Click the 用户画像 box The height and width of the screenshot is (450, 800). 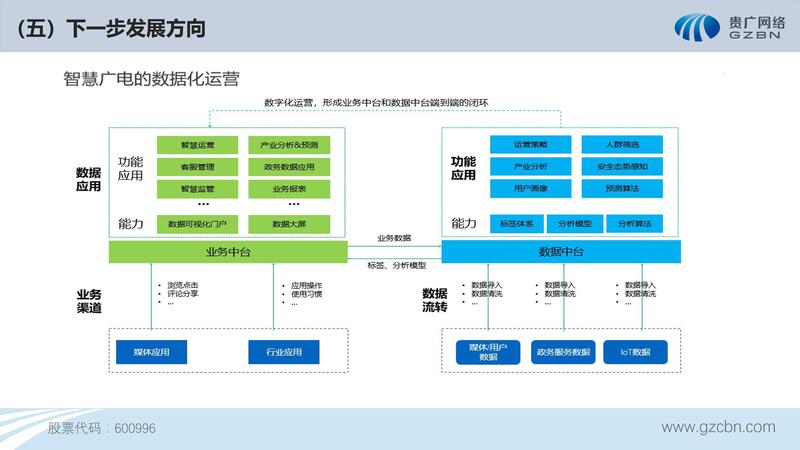coord(530,188)
